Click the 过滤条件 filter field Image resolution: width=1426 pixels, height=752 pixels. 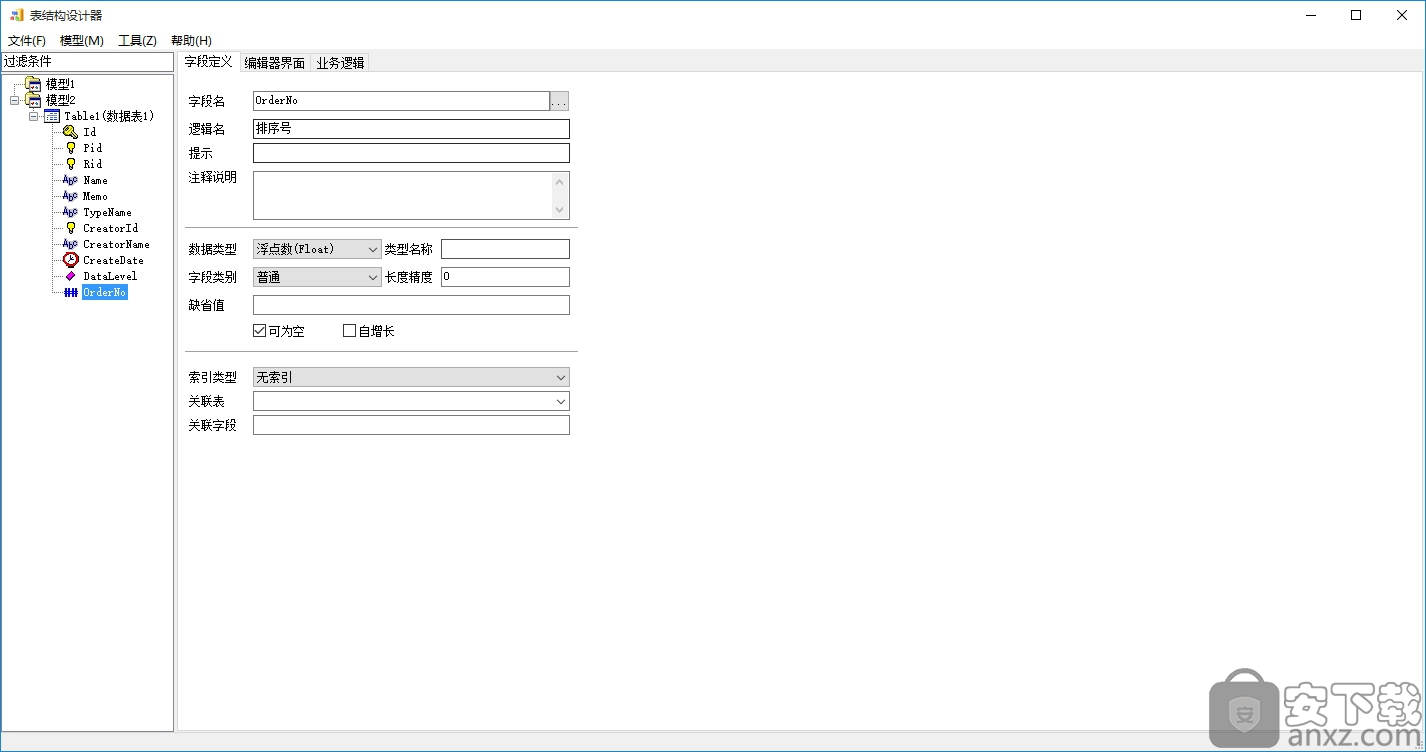click(x=87, y=62)
